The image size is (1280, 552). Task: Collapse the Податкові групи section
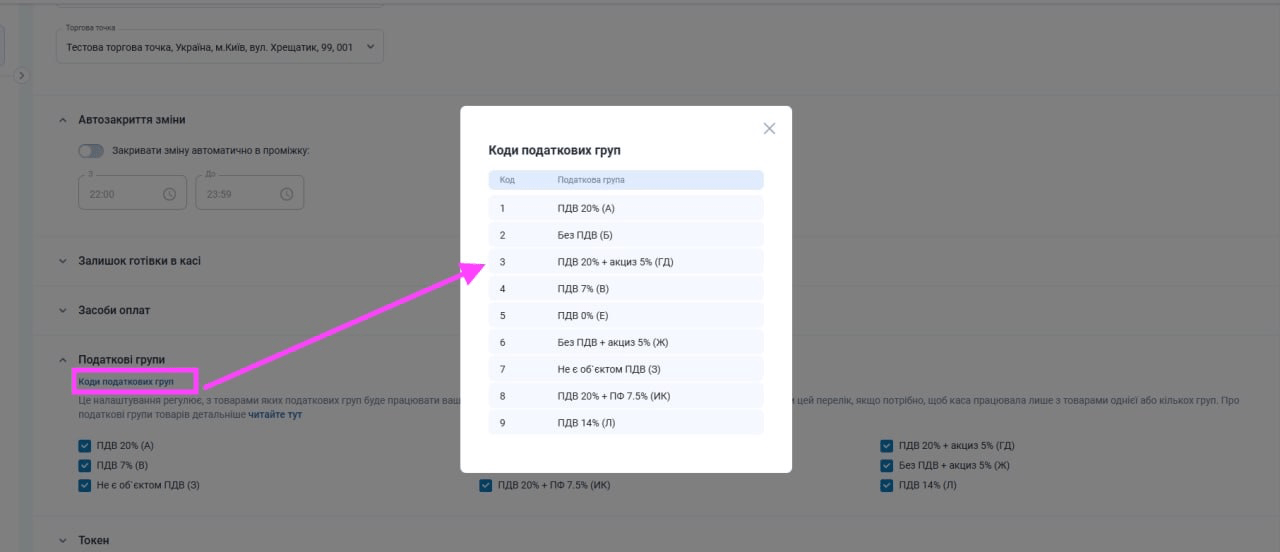(63, 360)
